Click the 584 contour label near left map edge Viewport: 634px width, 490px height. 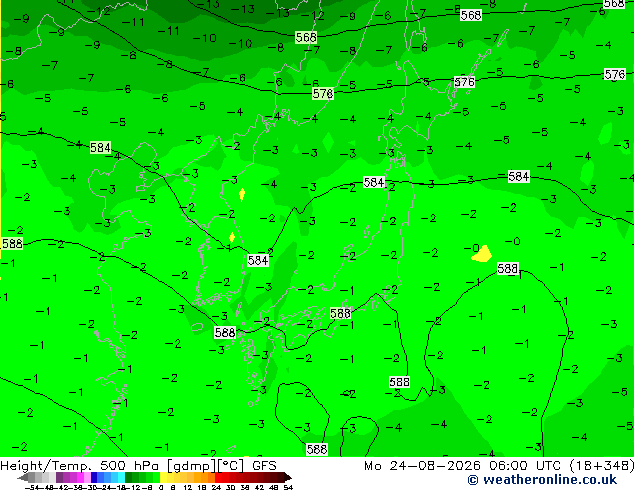tap(100, 148)
